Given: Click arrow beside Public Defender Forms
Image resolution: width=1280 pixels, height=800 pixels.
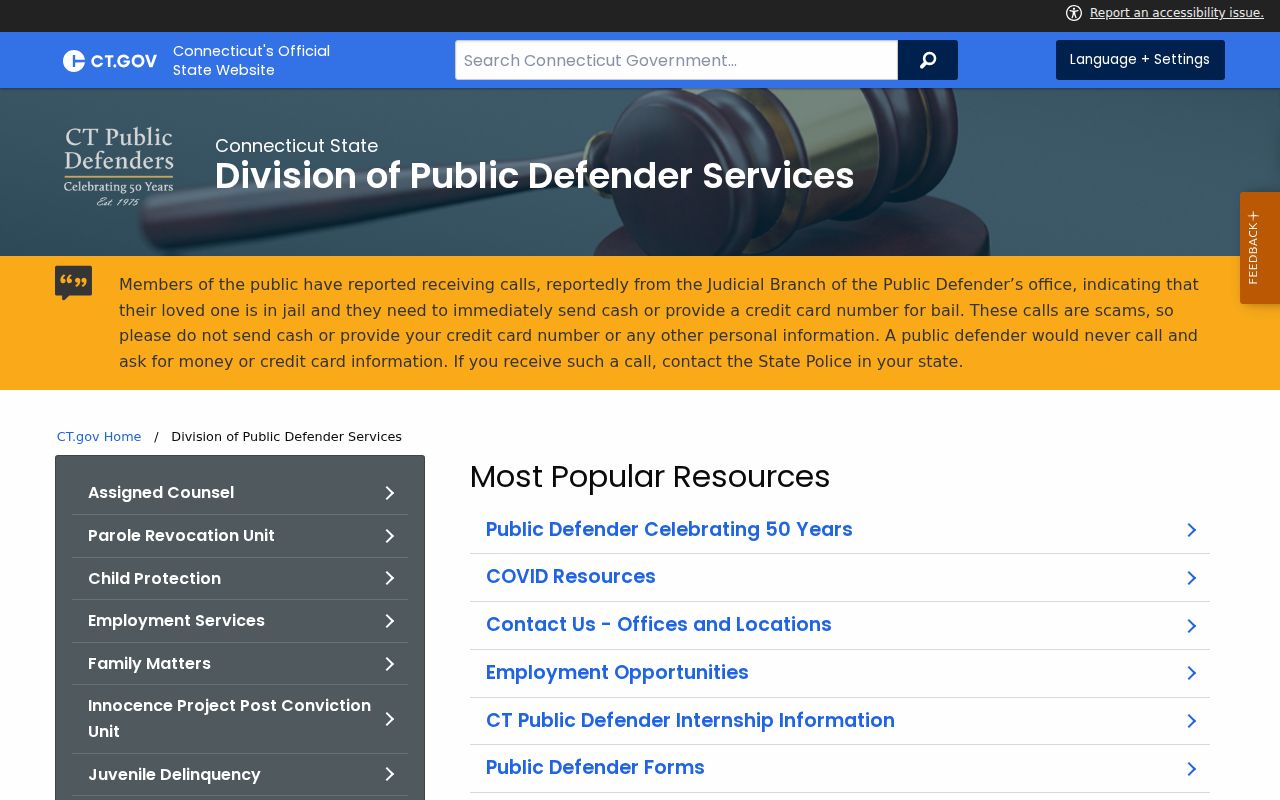Looking at the screenshot, I should (1191, 769).
